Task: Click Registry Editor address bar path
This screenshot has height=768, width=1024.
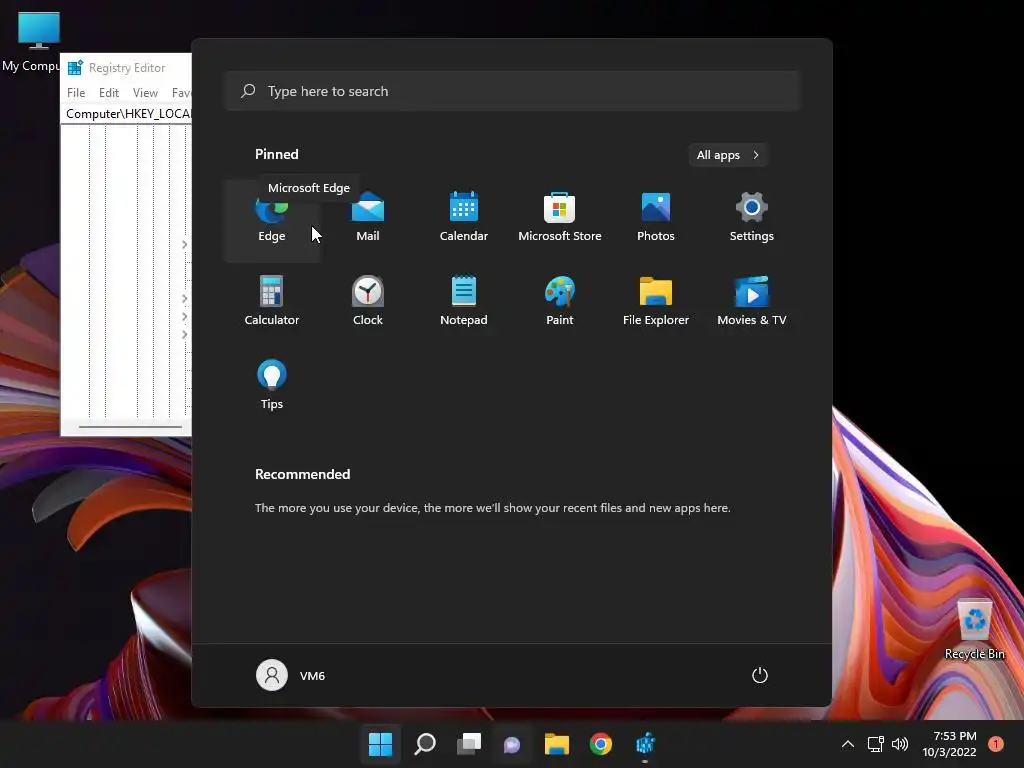Action: click(x=127, y=114)
